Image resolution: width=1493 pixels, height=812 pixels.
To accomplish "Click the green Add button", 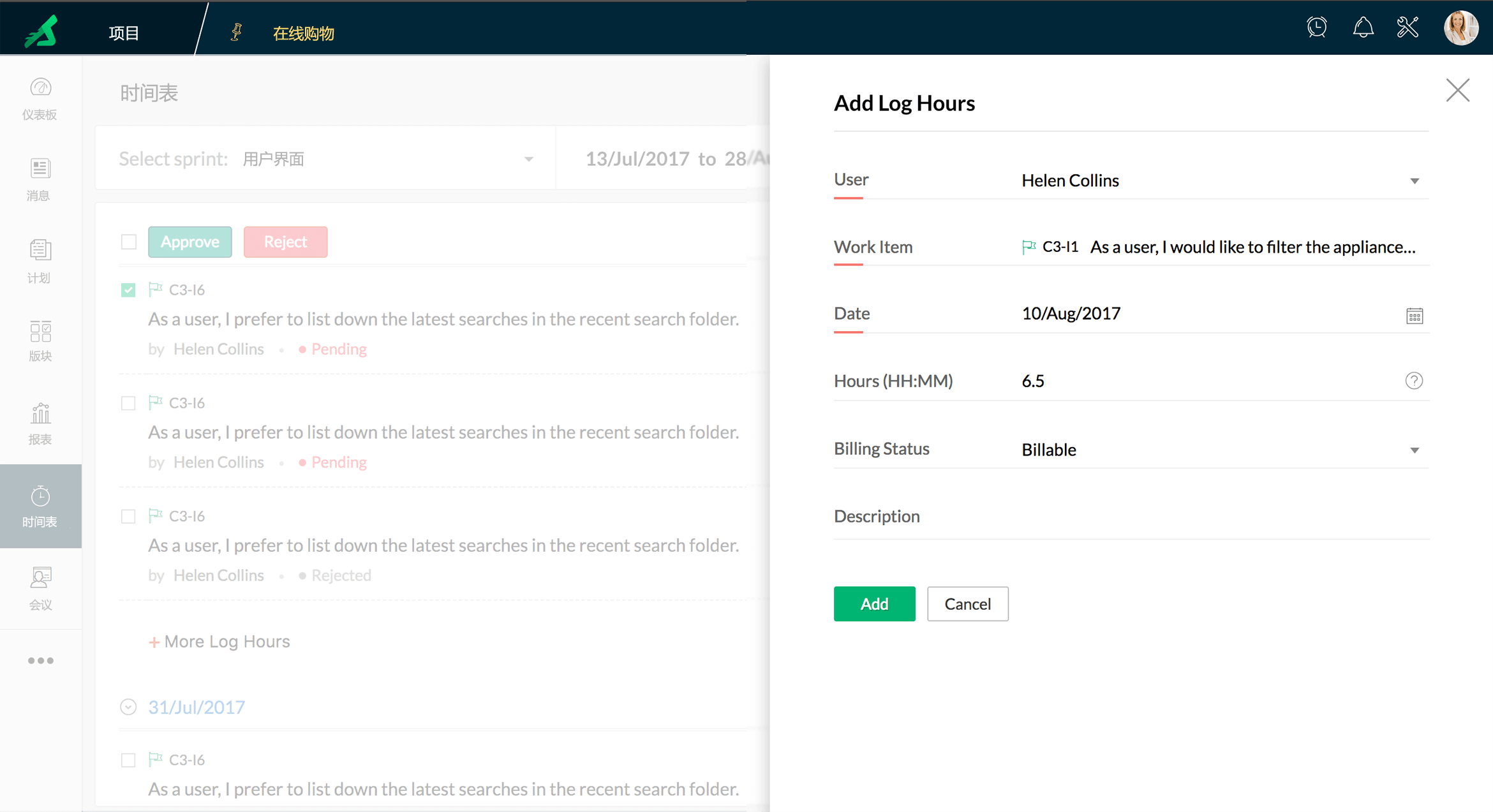I will tap(874, 603).
